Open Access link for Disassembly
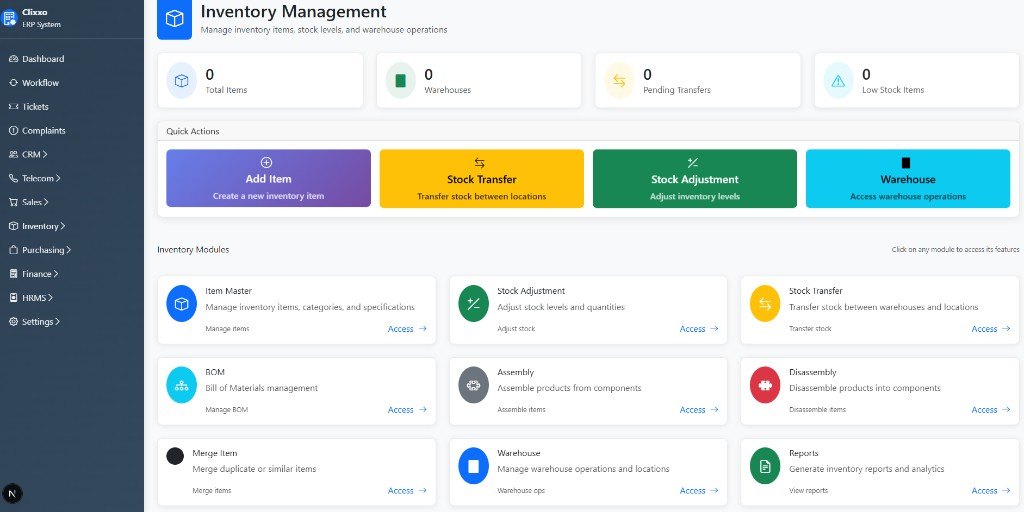1024x512 pixels. 991,410
